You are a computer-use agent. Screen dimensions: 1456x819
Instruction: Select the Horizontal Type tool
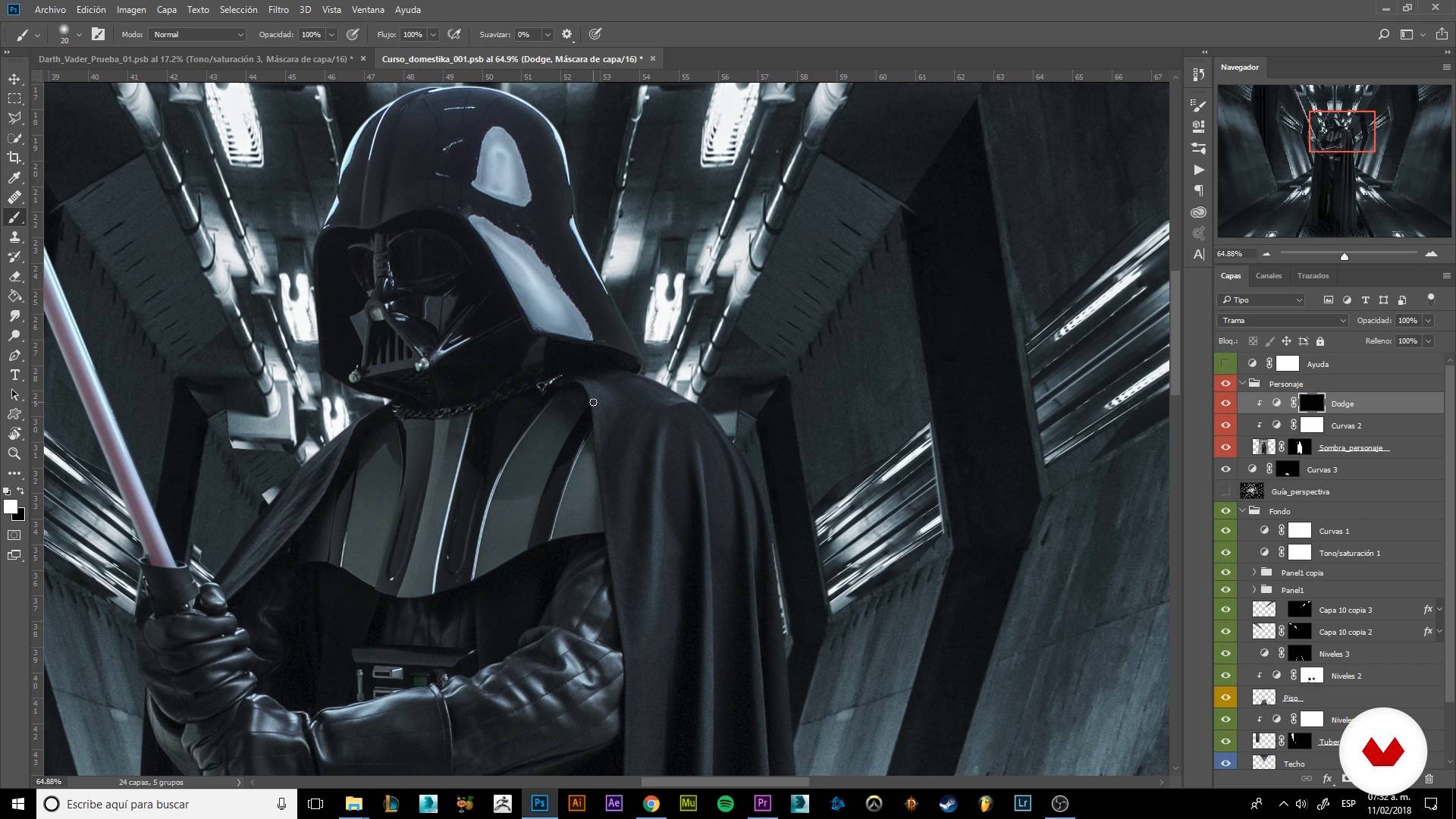[x=14, y=375]
